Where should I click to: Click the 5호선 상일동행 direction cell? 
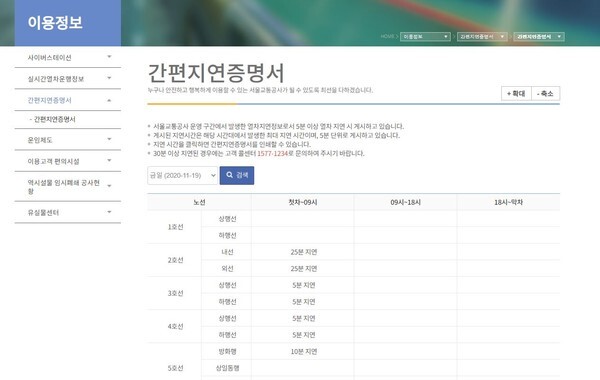227,368
